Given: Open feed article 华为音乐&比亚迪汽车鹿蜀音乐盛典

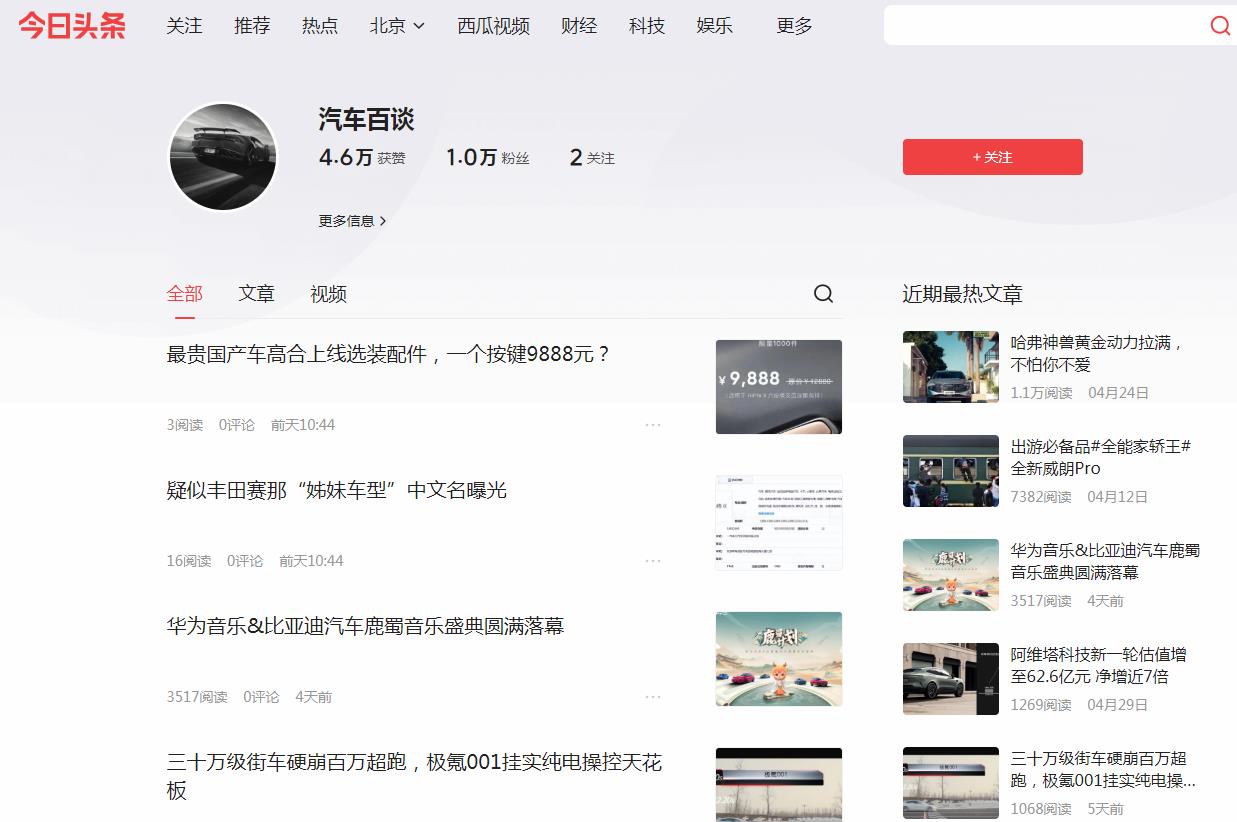Looking at the screenshot, I should point(365,626).
